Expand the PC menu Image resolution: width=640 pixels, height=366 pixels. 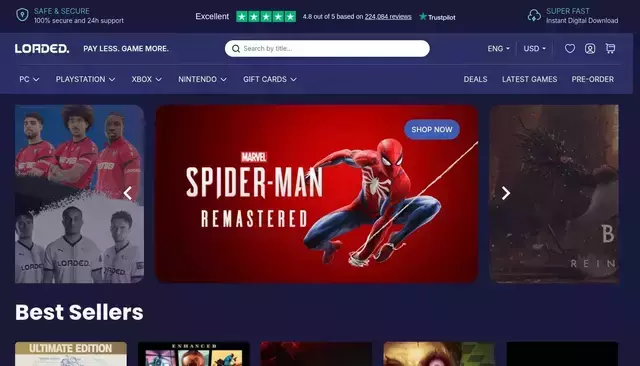pos(29,79)
